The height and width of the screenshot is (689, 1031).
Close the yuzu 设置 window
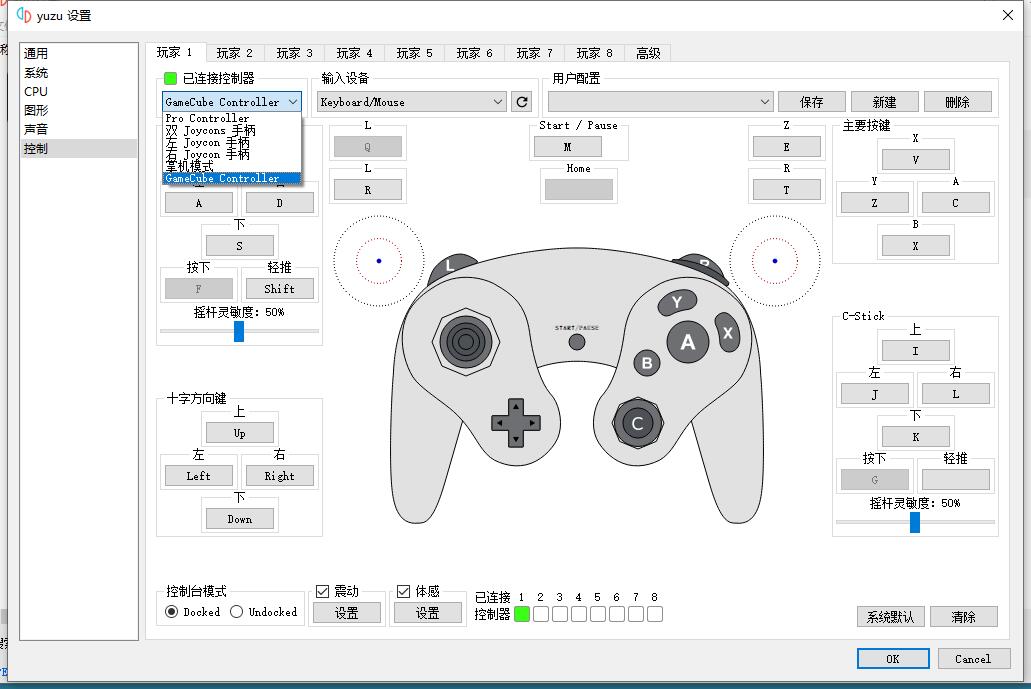point(1007,15)
